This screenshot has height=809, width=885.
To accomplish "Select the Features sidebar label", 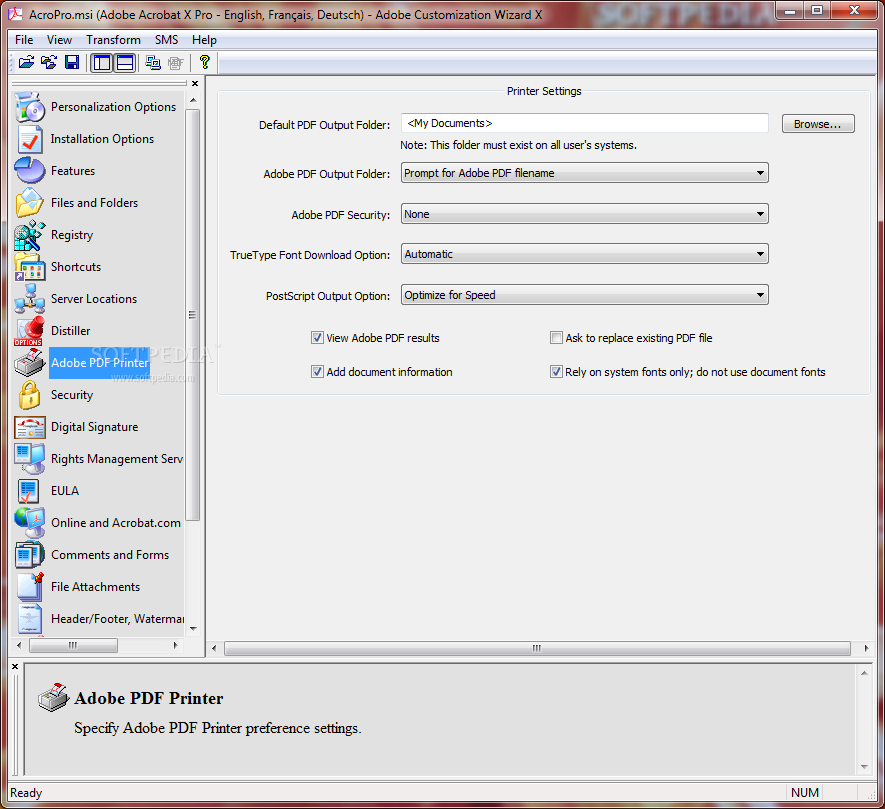I will [73, 170].
